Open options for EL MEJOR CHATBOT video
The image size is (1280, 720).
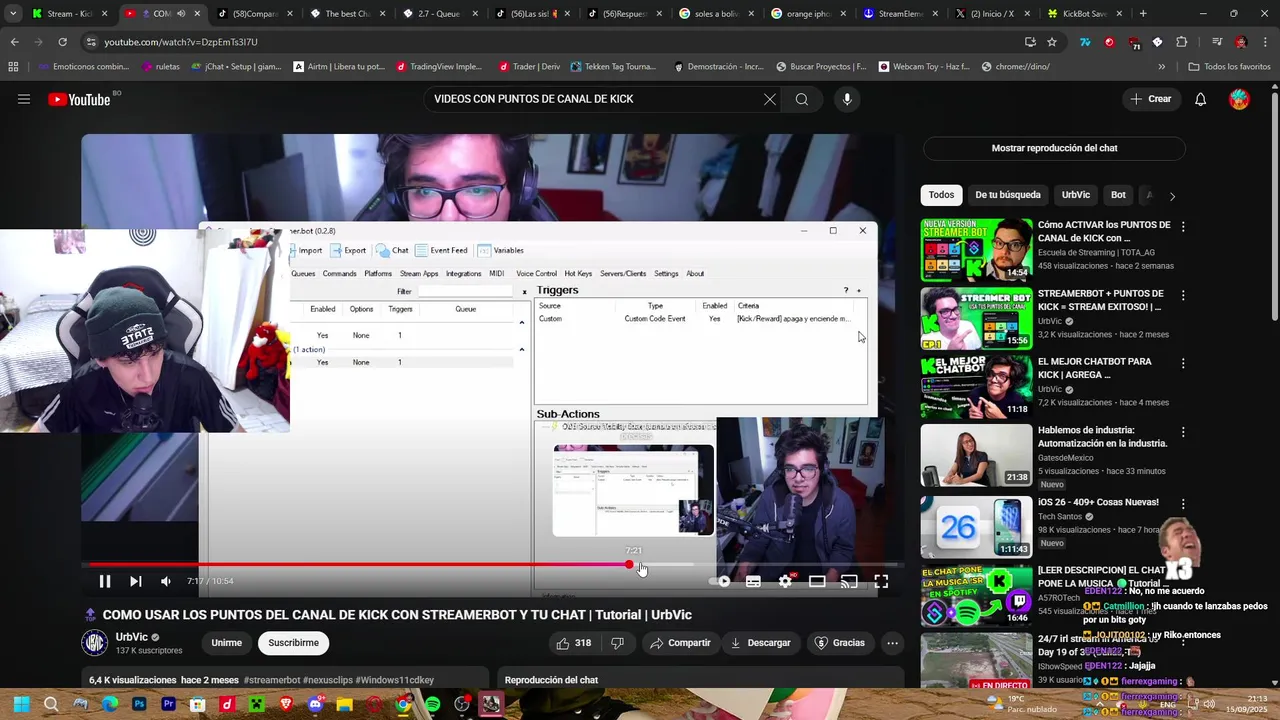coord(1183,363)
